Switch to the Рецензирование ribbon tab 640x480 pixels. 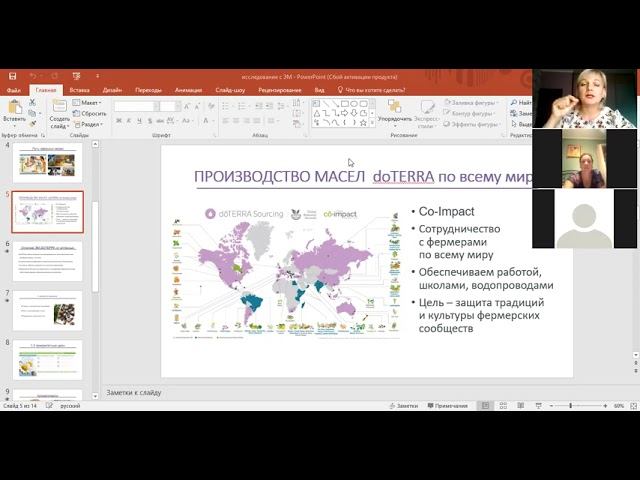pos(280,90)
